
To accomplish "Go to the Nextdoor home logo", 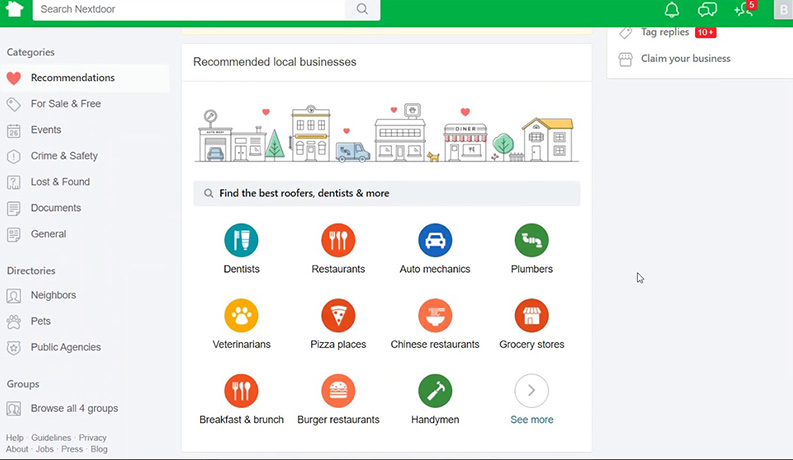I will coord(14,9).
